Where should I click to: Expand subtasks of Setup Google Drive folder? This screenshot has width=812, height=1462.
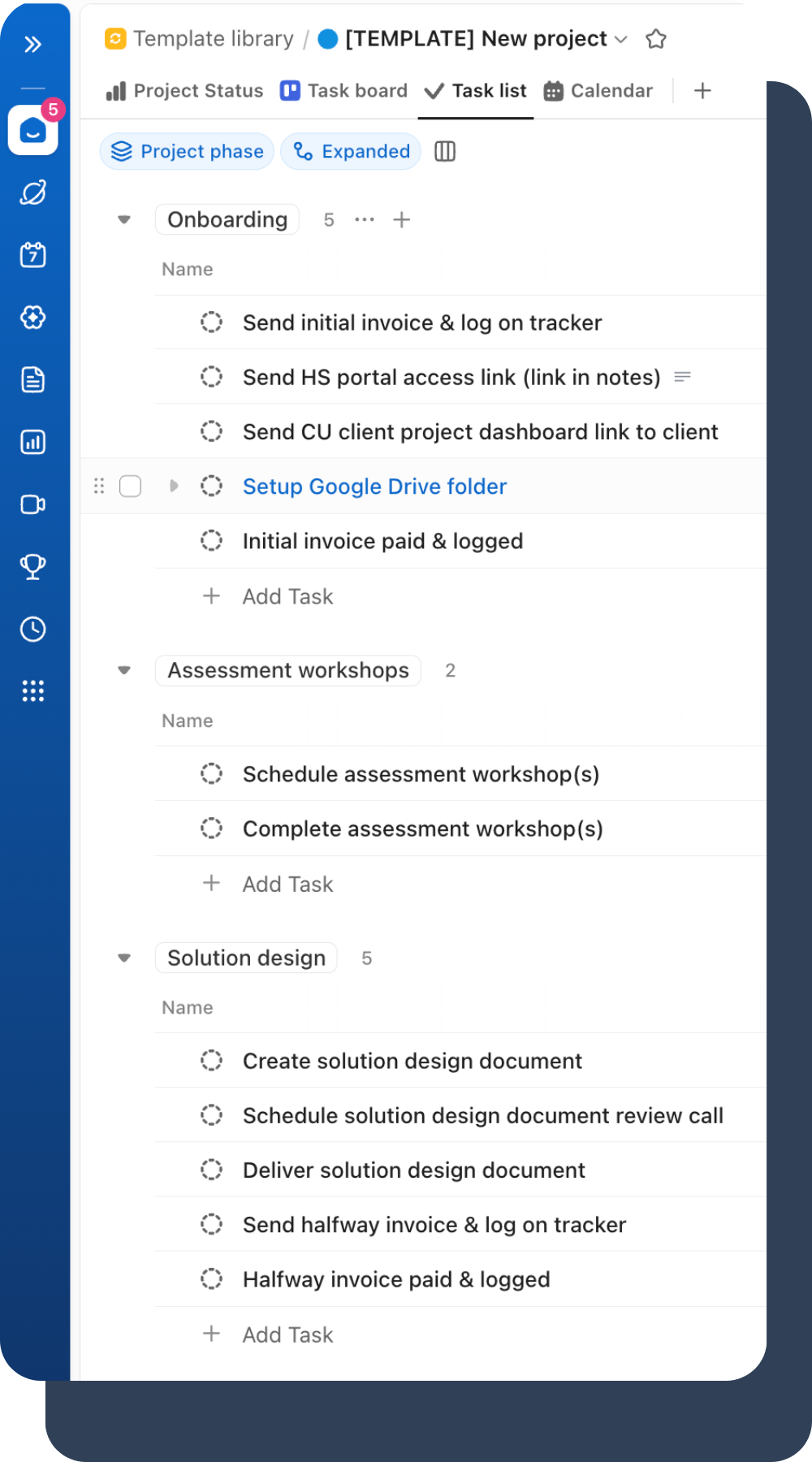[173, 486]
